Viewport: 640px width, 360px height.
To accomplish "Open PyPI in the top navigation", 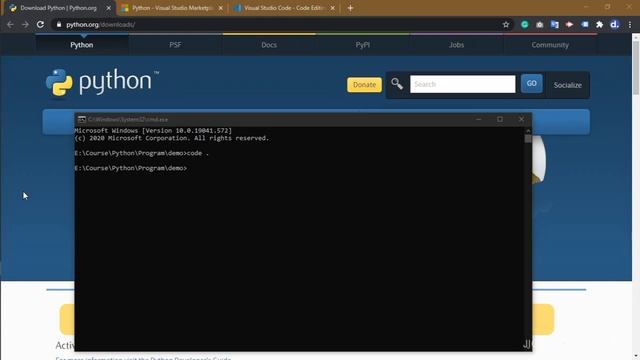I will tap(363, 45).
